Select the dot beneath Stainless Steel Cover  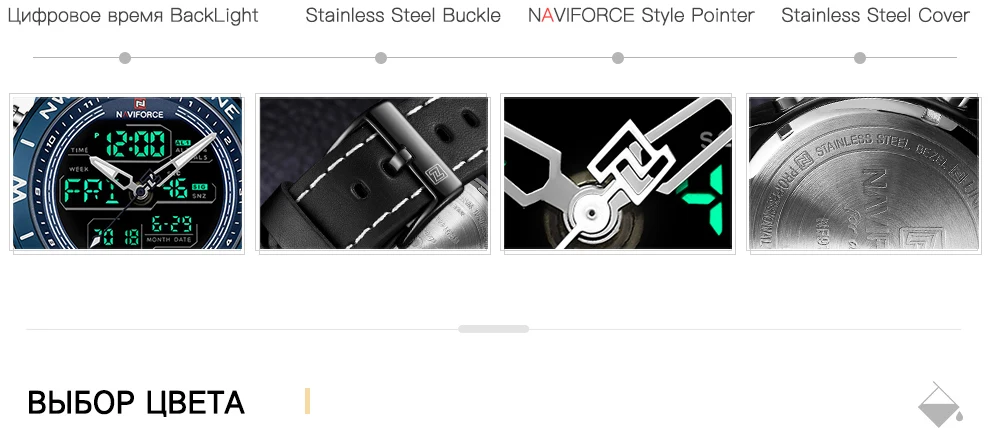(860, 58)
